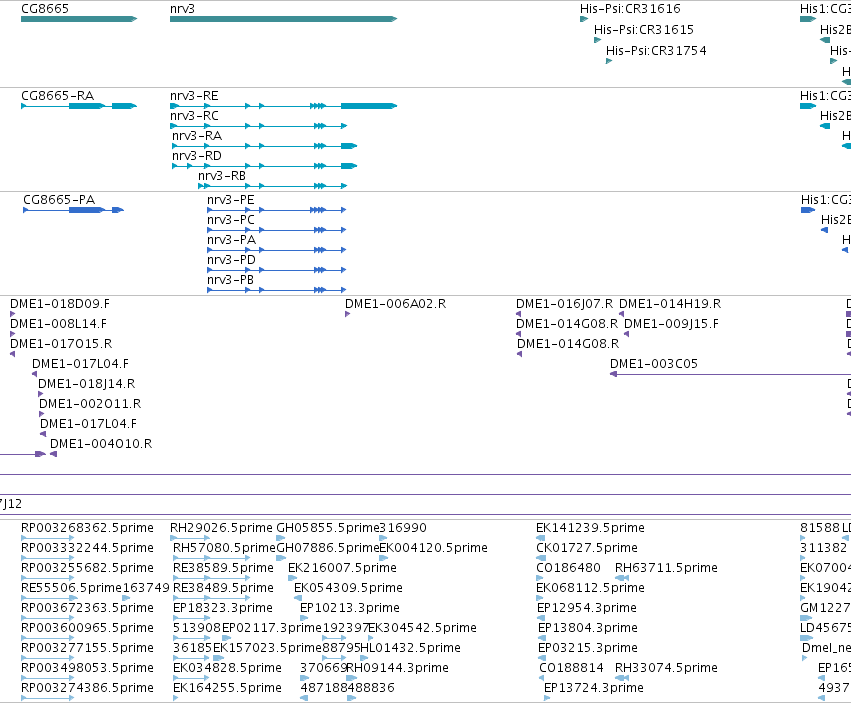Image resolution: width=851 pixels, height=703 pixels.
Task: Click EST EK304542.5prime label
Action: point(423,628)
